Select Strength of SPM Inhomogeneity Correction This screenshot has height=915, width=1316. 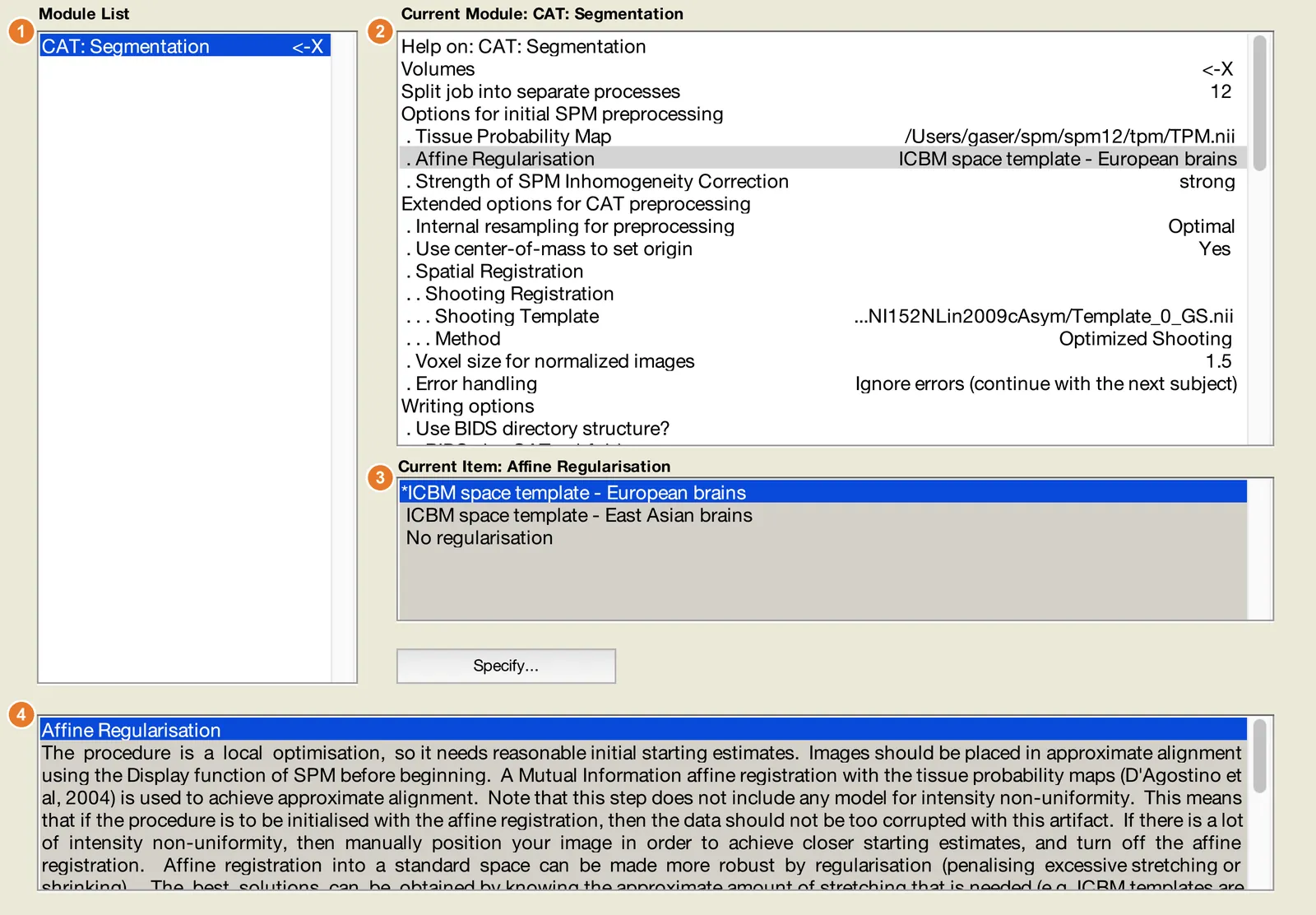click(822, 182)
